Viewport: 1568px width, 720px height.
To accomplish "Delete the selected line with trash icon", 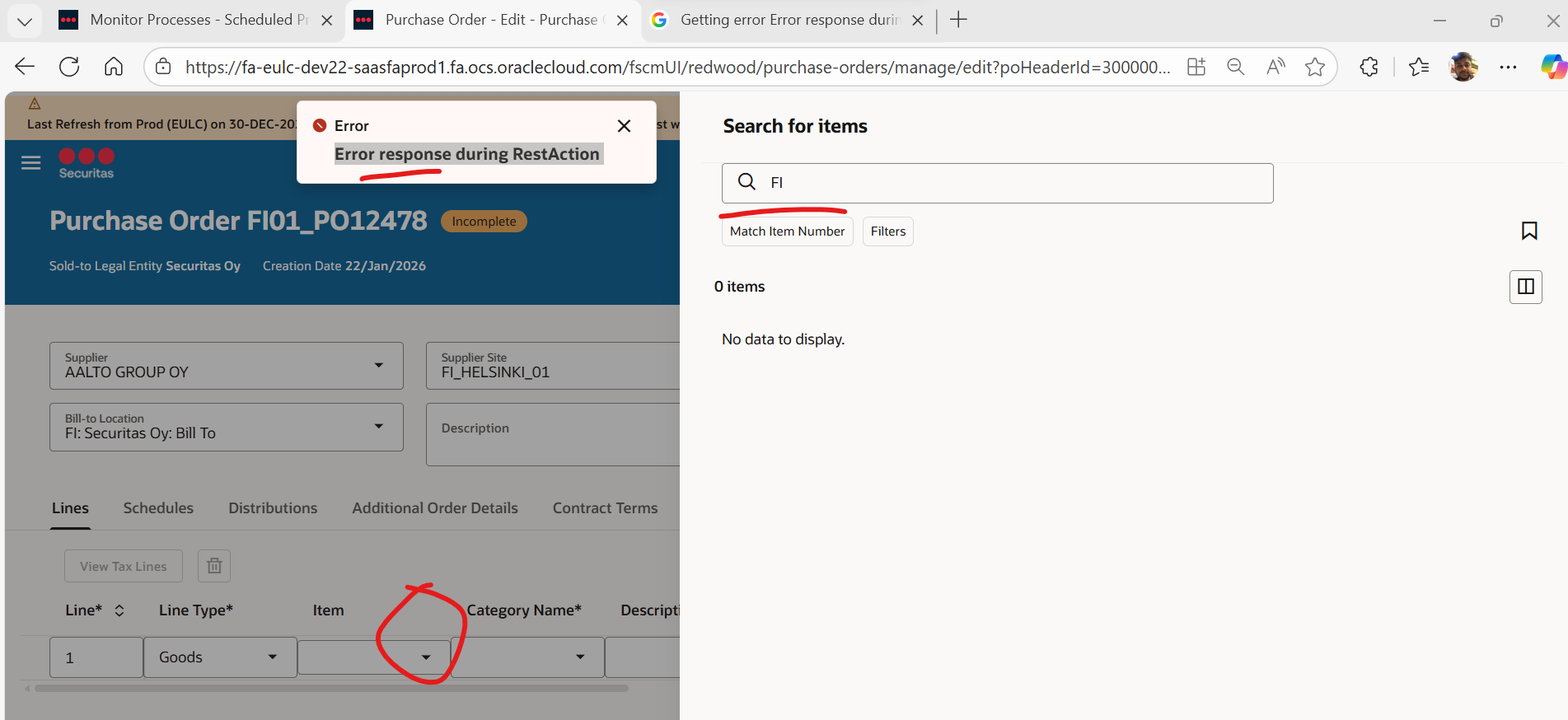I will 214,566.
